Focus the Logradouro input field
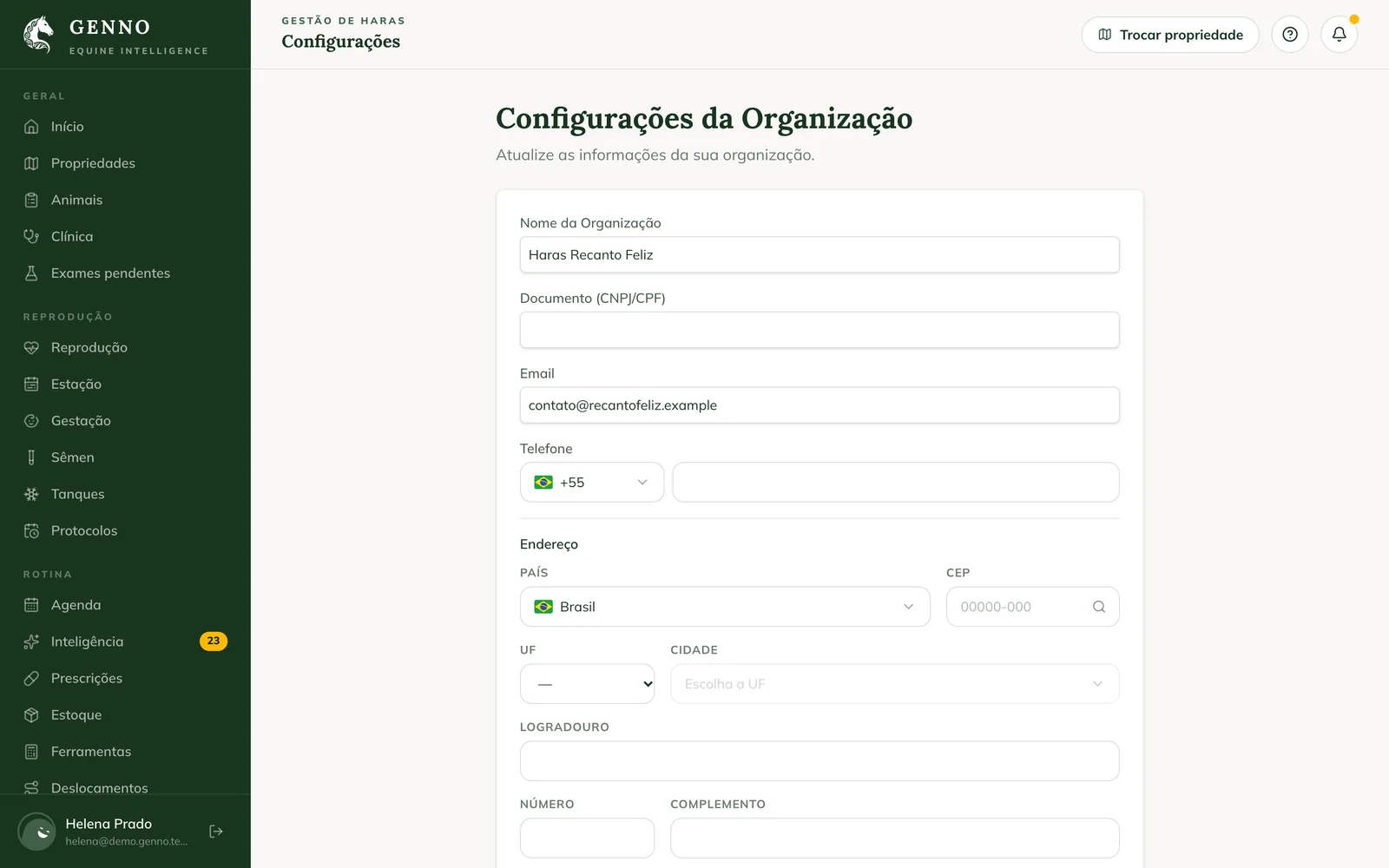Screen dimensions: 1389x868 [820, 761]
